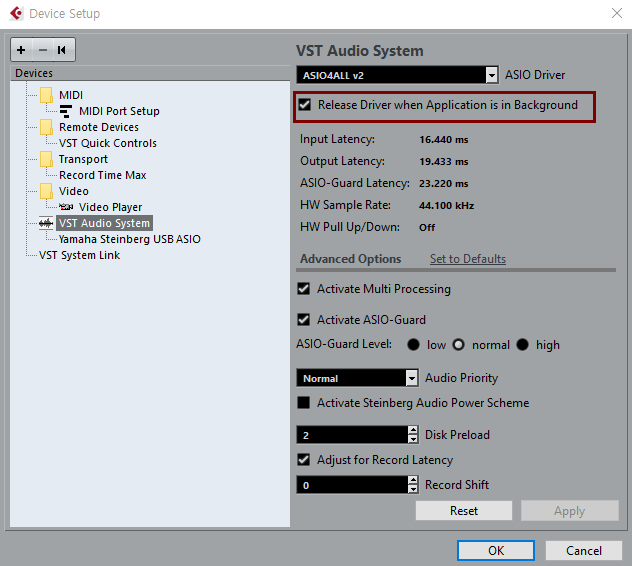Click the Advanced Options heading
This screenshot has height=566, width=632.
click(351, 259)
